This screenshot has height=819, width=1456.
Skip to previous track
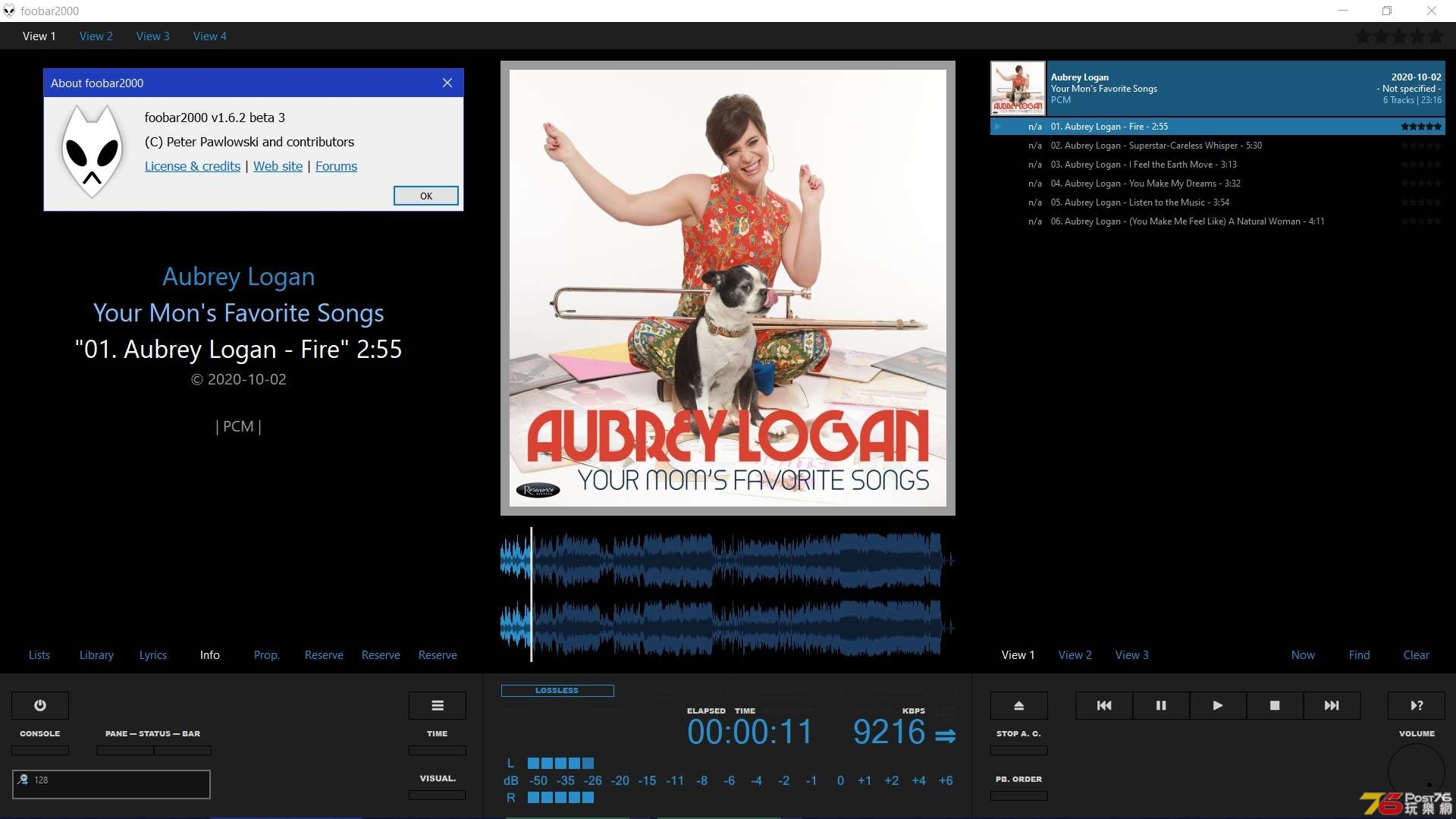pos(1104,705)
